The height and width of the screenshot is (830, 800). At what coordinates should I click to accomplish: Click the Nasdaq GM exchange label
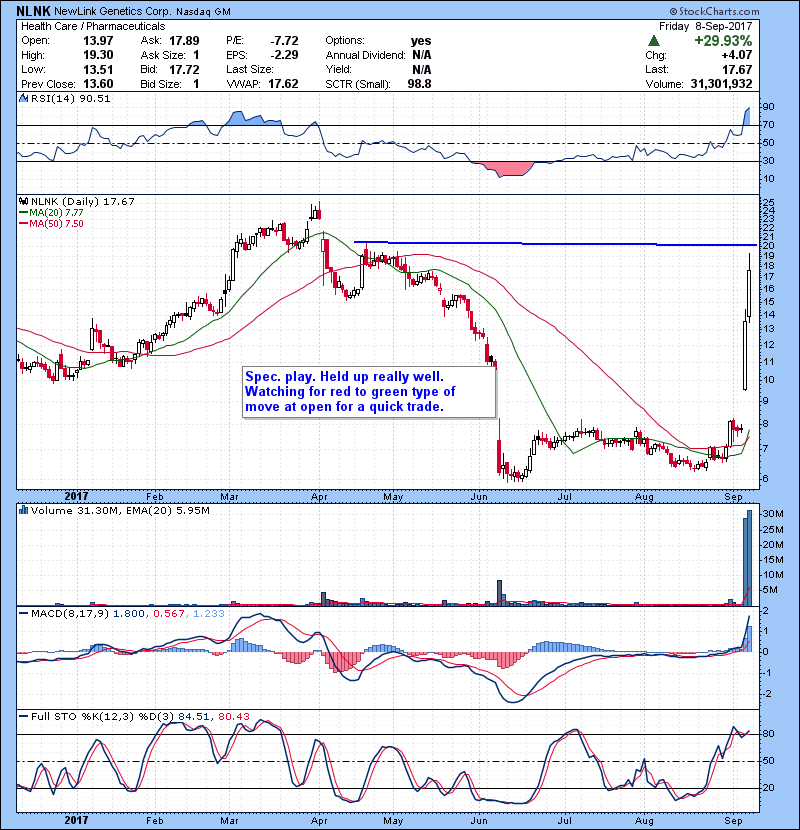click(203, 12)
